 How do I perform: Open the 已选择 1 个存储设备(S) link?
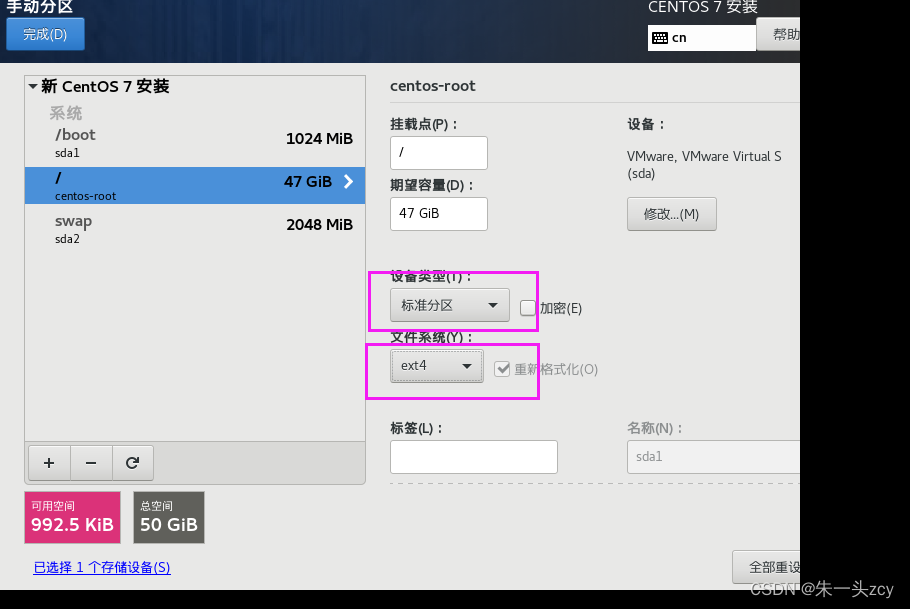click(102, 567)
